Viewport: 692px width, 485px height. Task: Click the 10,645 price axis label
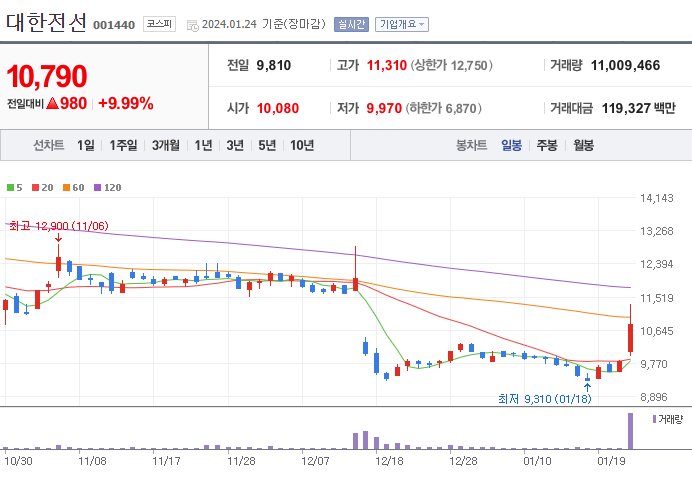coord(657,331)
